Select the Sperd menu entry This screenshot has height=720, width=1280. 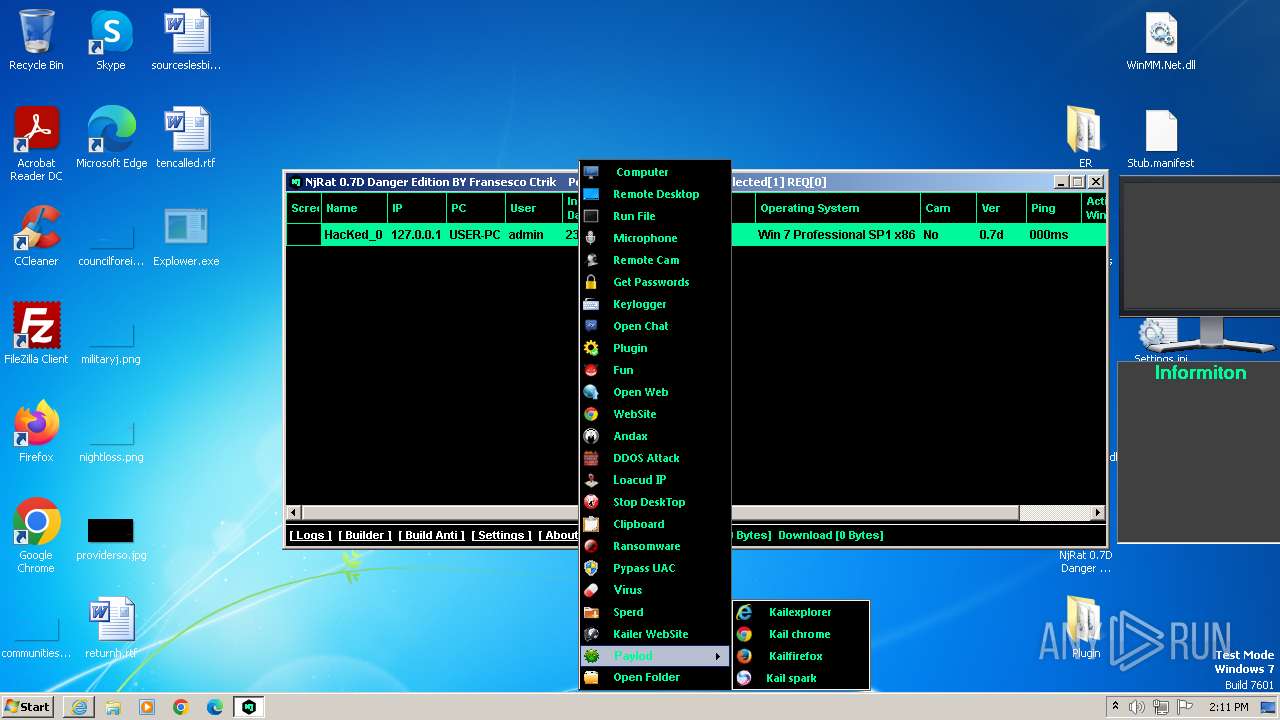655,612
